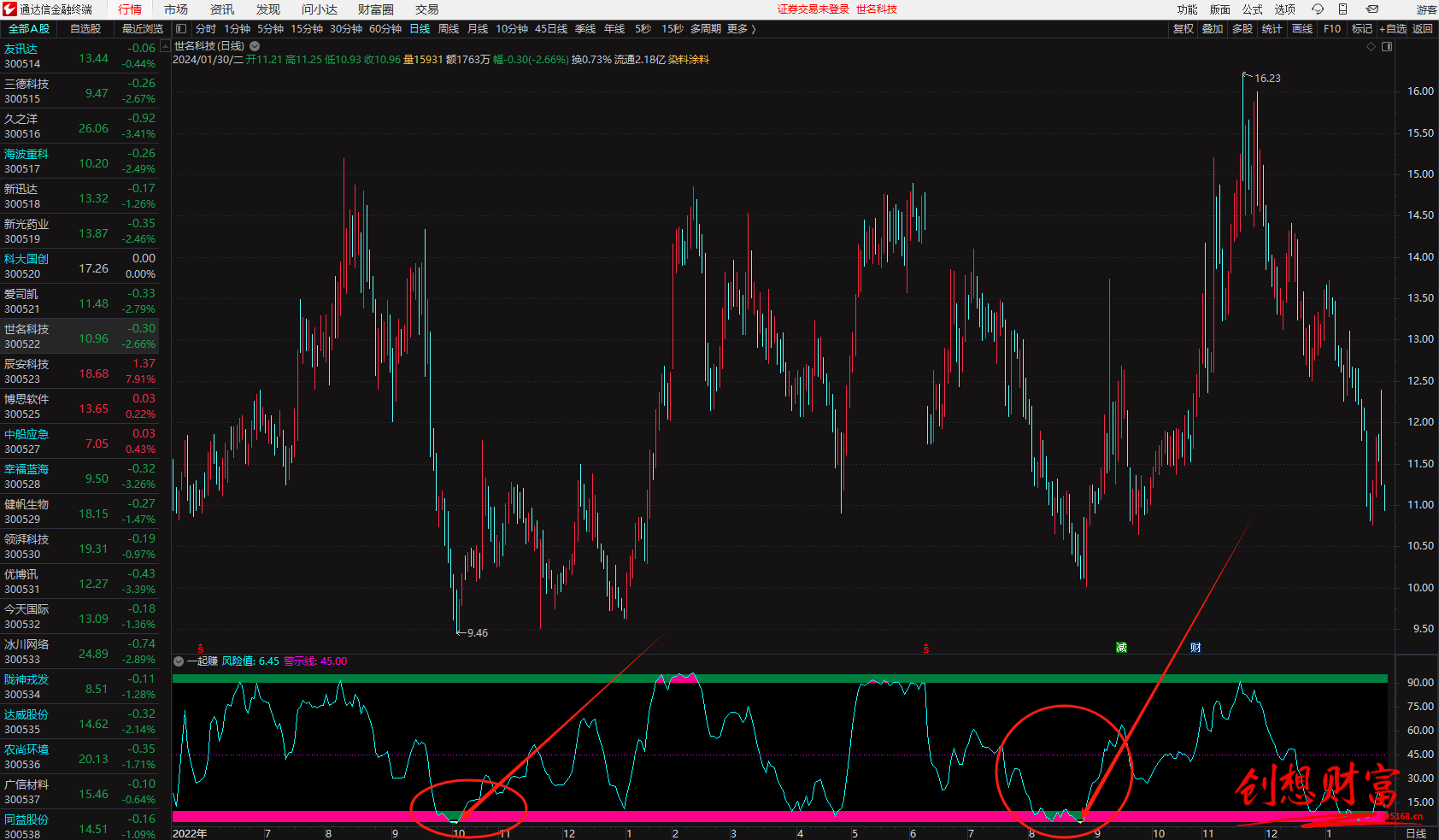Select 久之洋 300516 in stock list
The height and width of the screenshot is (840, 1439).
(x=79, y=126)
